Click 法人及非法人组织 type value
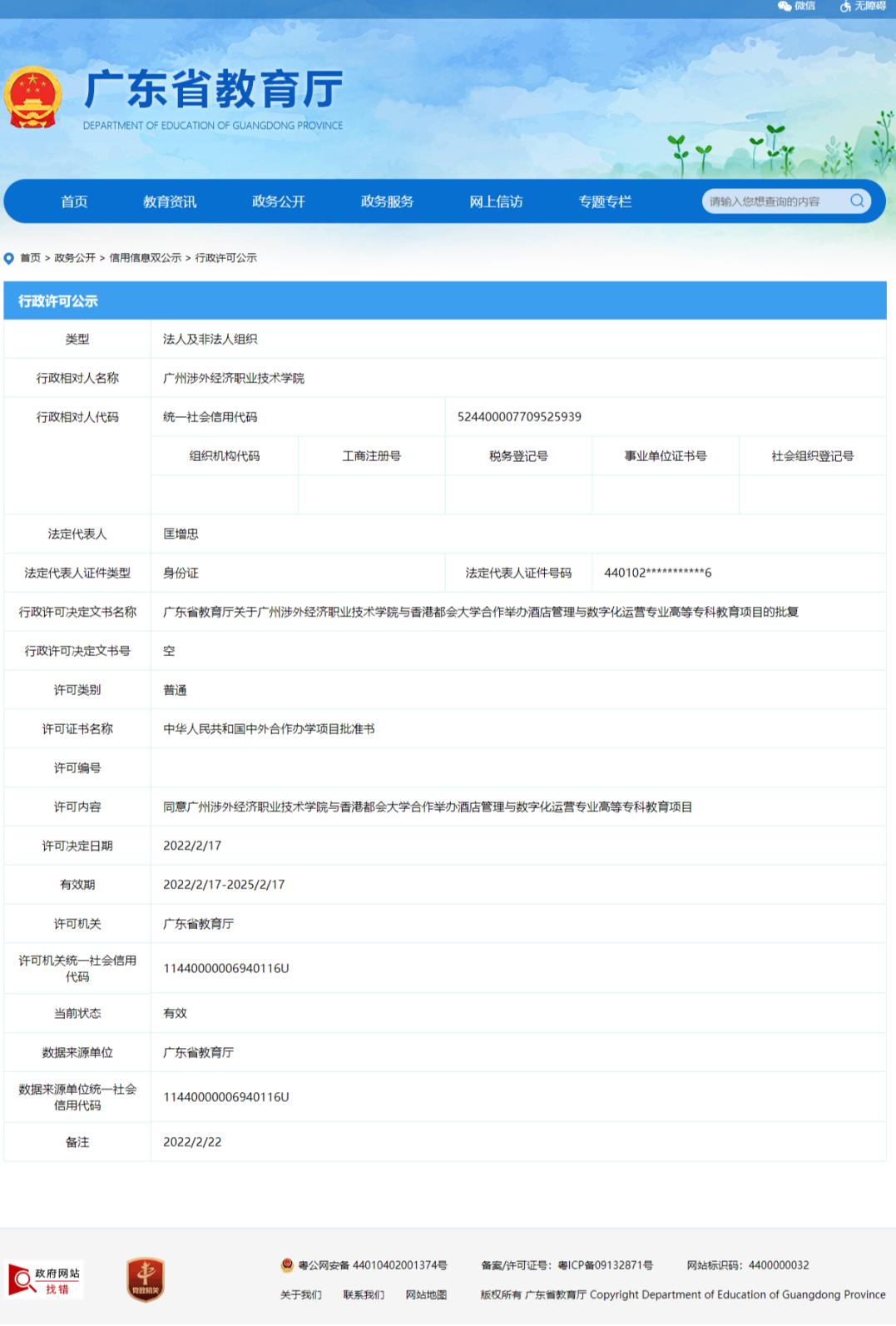This screenshot has width=896, height=1326. click(x=210, y=339)
